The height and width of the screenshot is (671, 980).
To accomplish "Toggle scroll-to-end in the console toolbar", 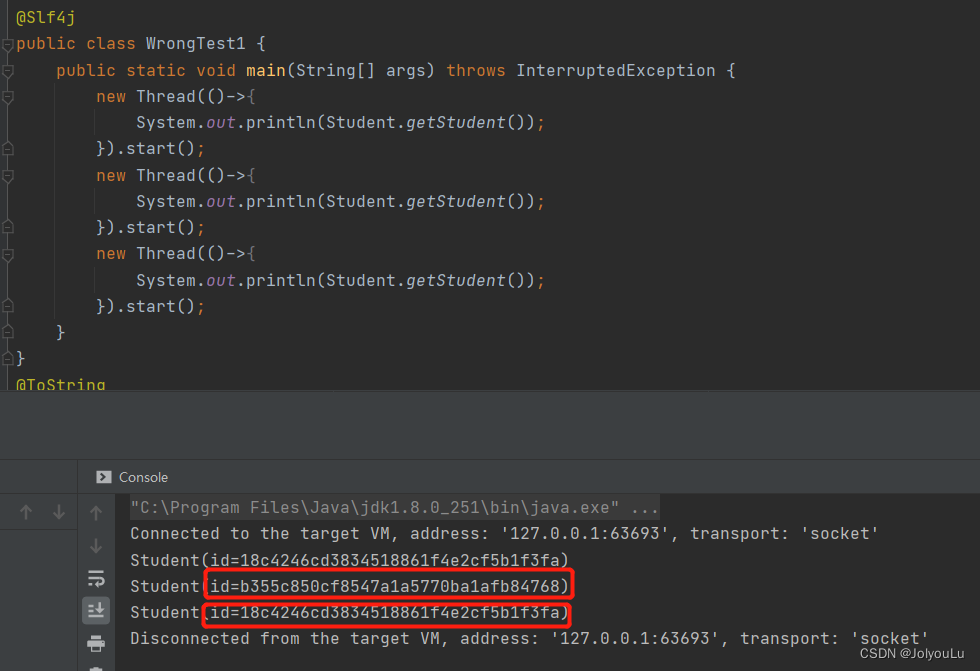I will (96, 610).
